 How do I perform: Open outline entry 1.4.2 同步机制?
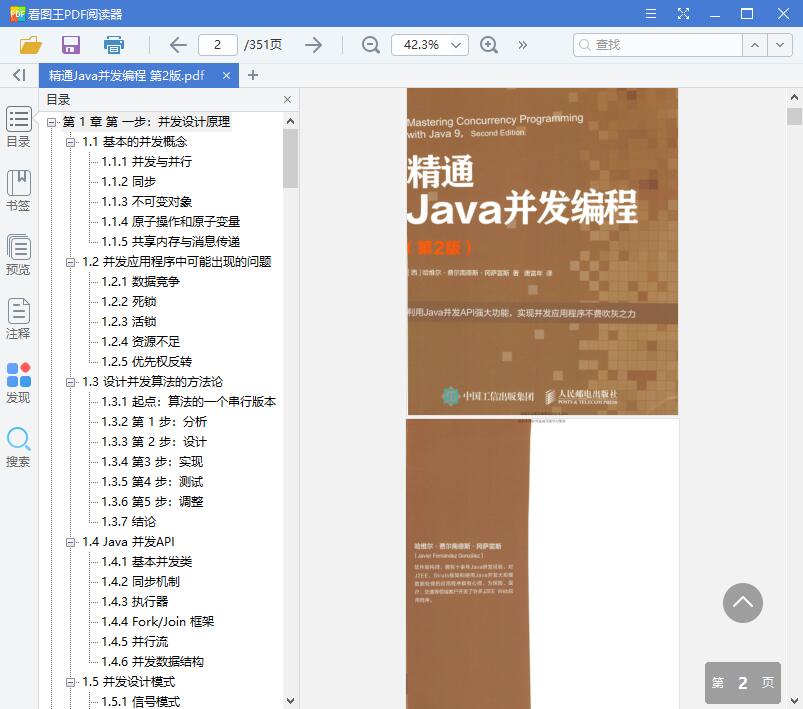coord(140,582)
